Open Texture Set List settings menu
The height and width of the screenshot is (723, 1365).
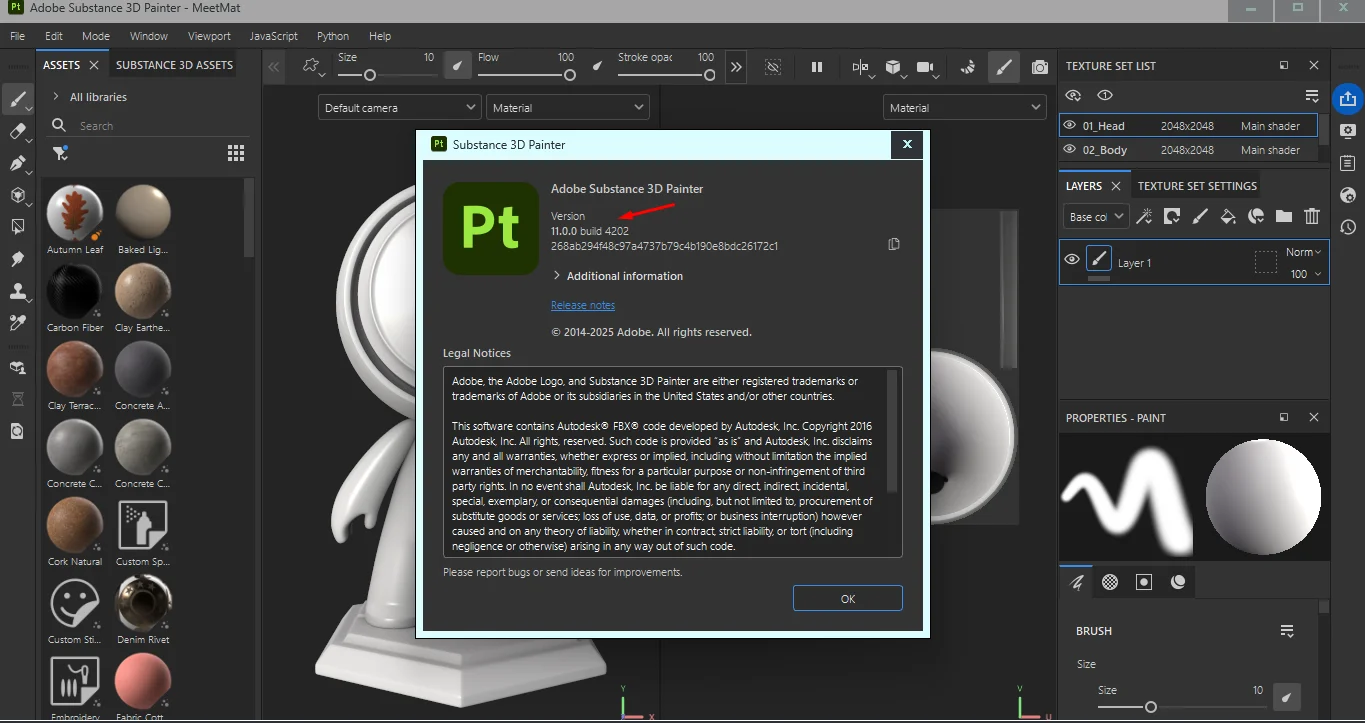coord(1312,96)
